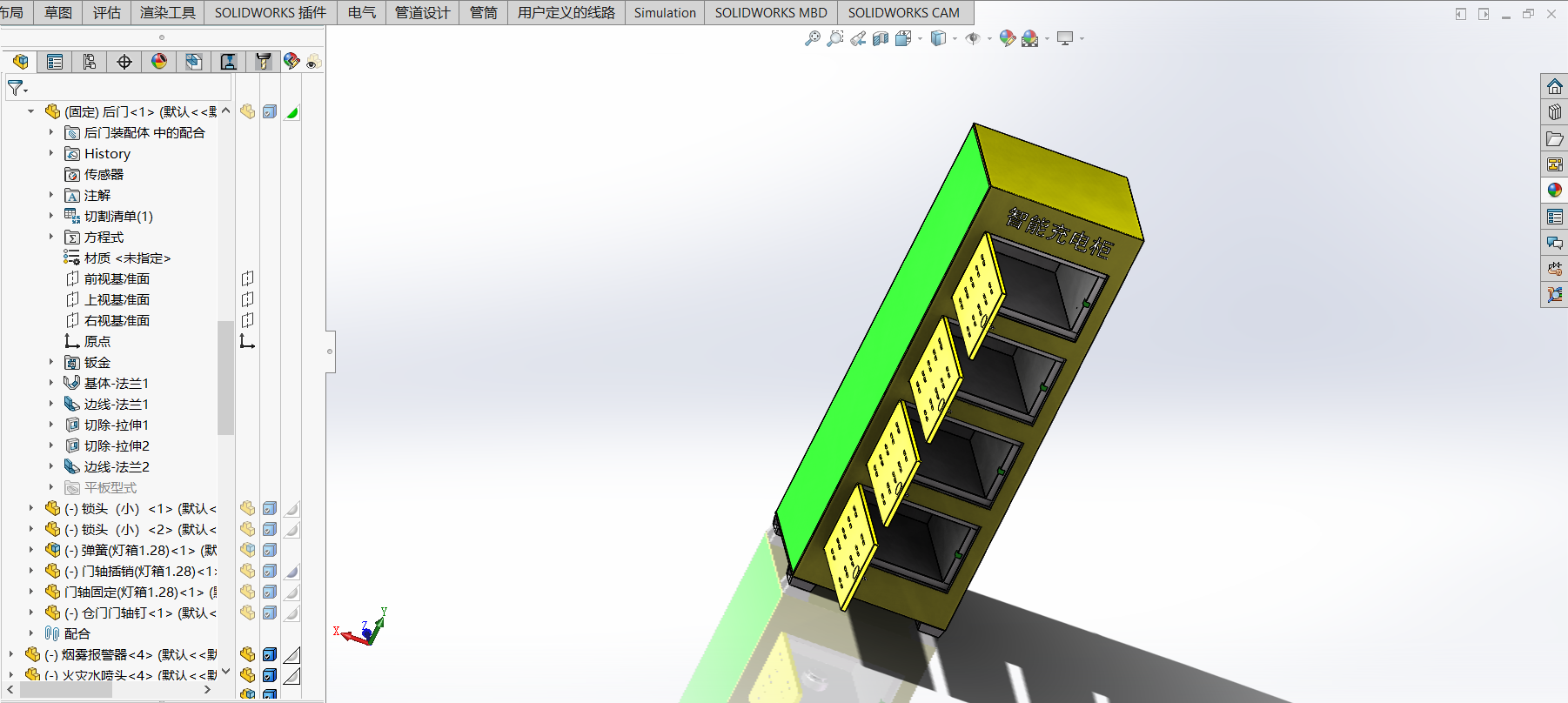The image size is (1568, 703).
Task: Switch to the 渲染工具 tab
Action: point(168,12)
